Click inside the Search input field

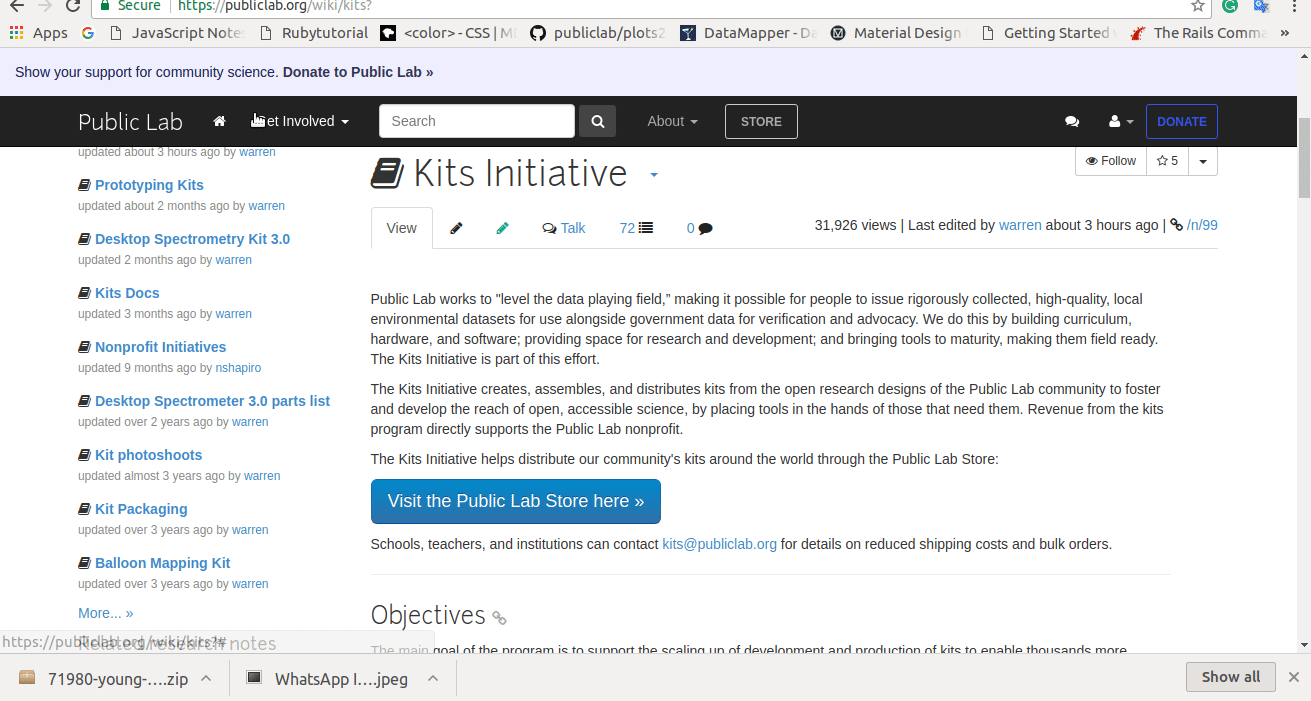coord(477,120)
